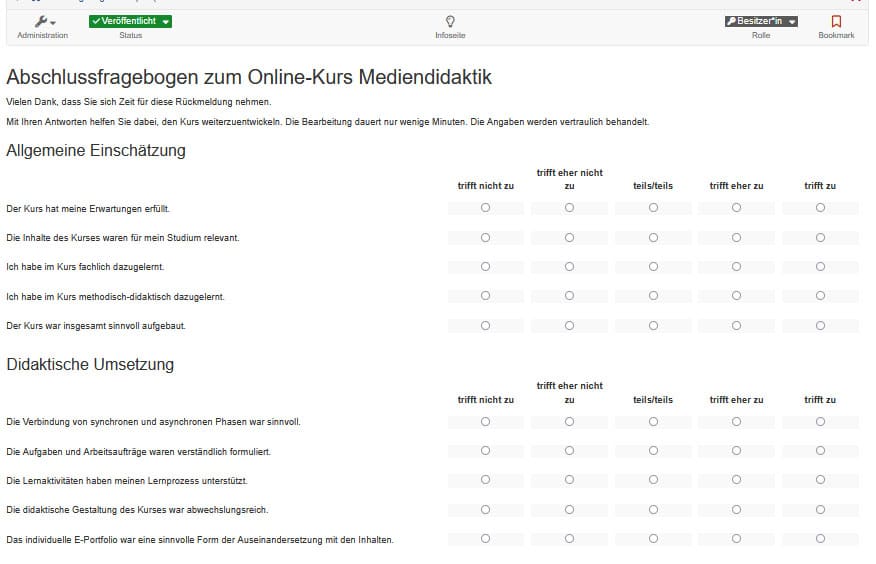Select 'trifft nicht zu' for 'fachlich dazugelernt'
876x564 pixels.
pos(486,267)
